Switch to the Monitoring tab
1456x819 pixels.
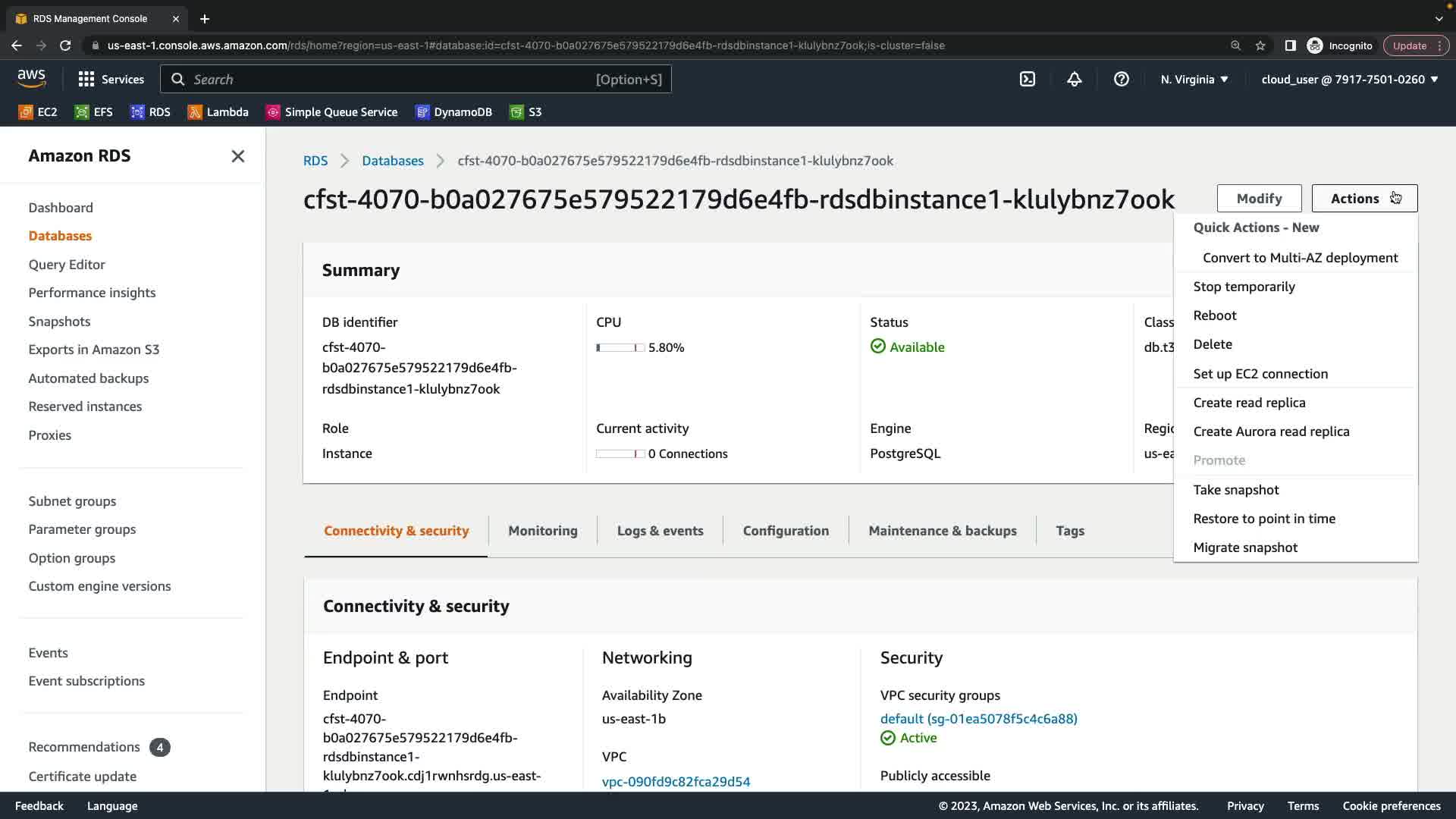pyautogui.click(x=543, y=531)
